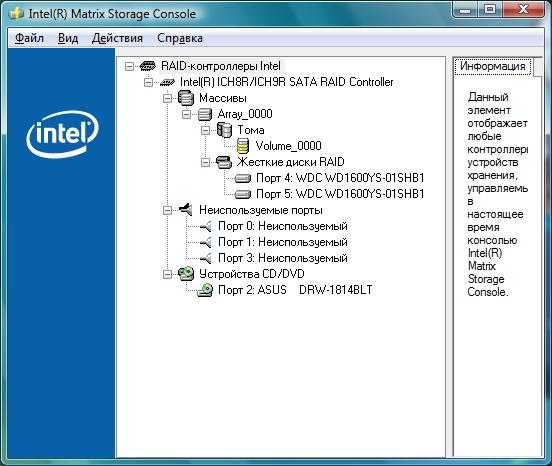The width and height of the screenshot is (552, 466).
Task: Collapse the Тома node
Action: [x=206, y=131]
